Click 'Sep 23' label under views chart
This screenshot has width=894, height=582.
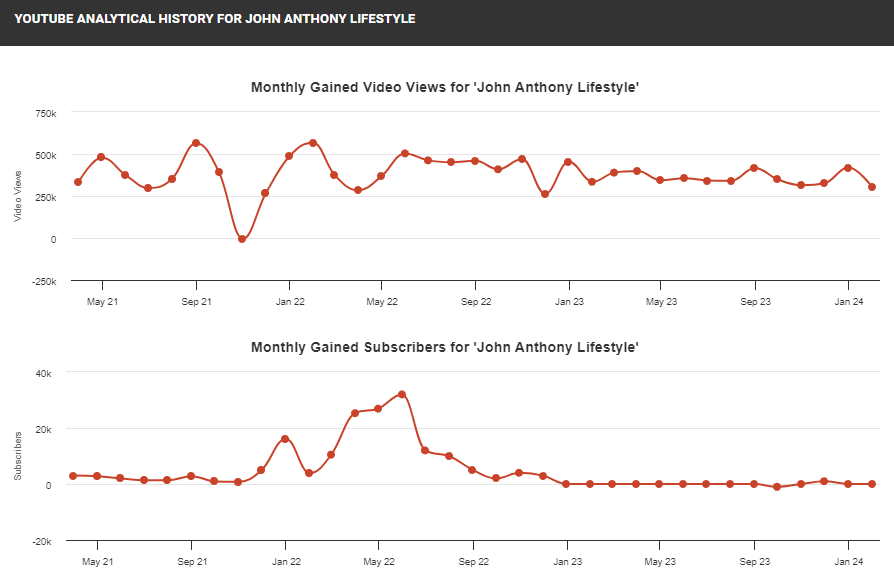[x=755, y=302]
